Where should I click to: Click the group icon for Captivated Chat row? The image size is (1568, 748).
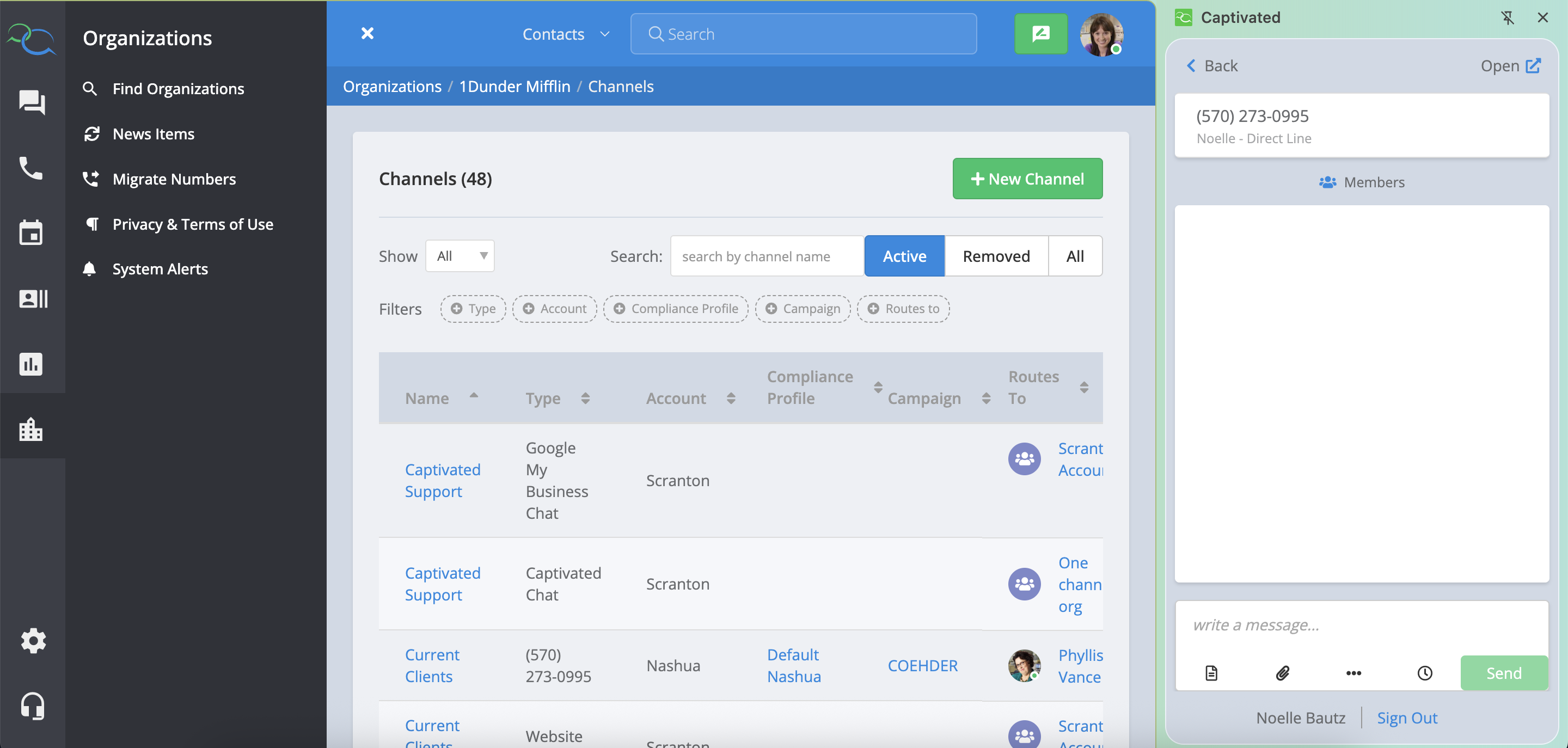click(x=1025, y=584)
